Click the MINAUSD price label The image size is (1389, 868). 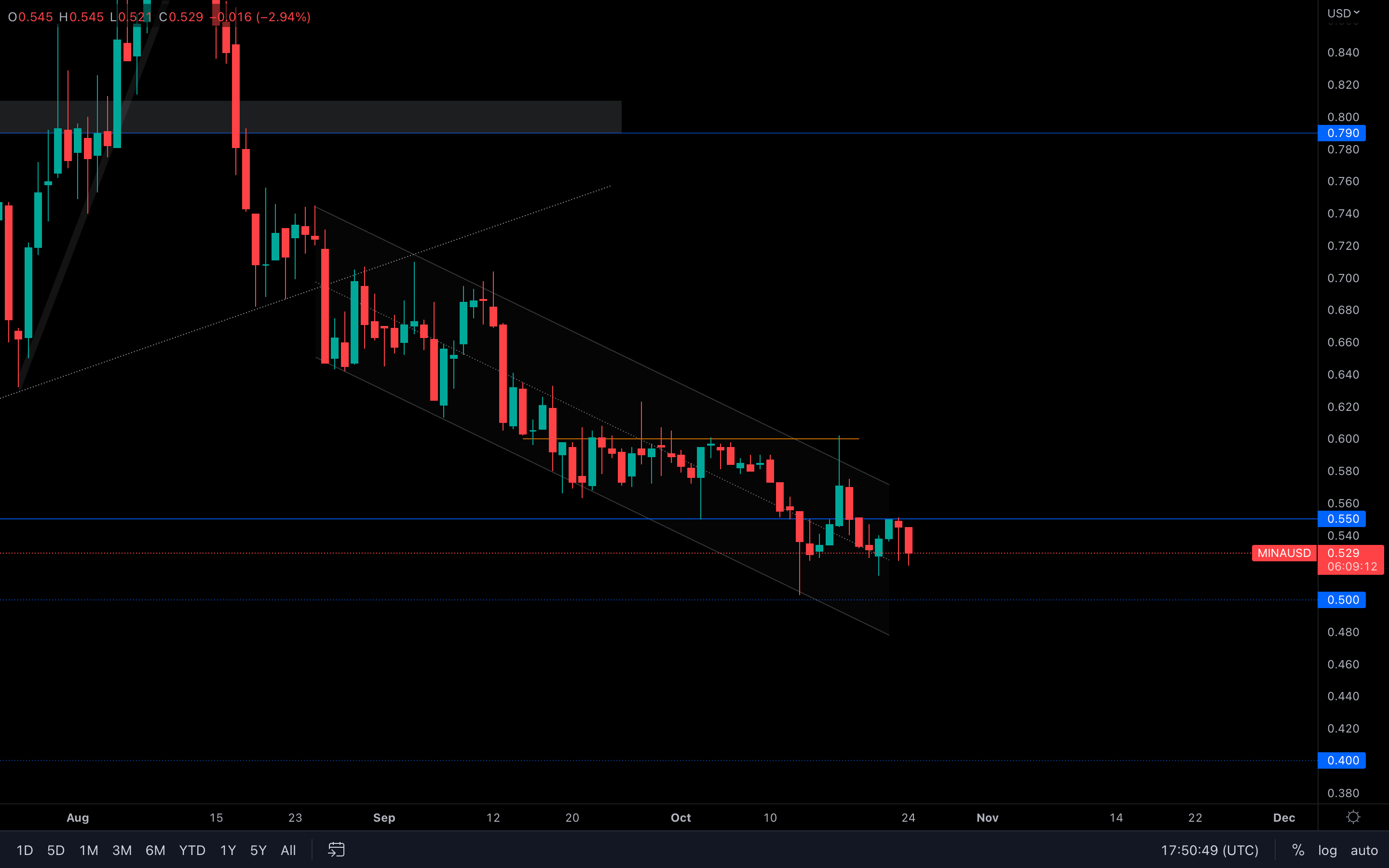[1284, 553]
